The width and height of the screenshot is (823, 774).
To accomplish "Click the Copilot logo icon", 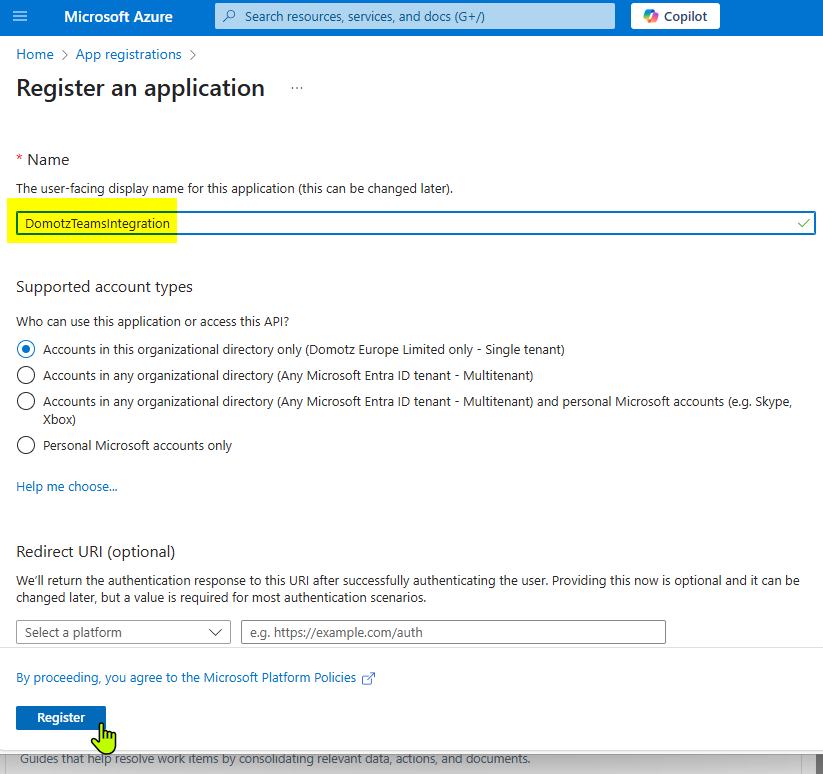I will (651, 16).
